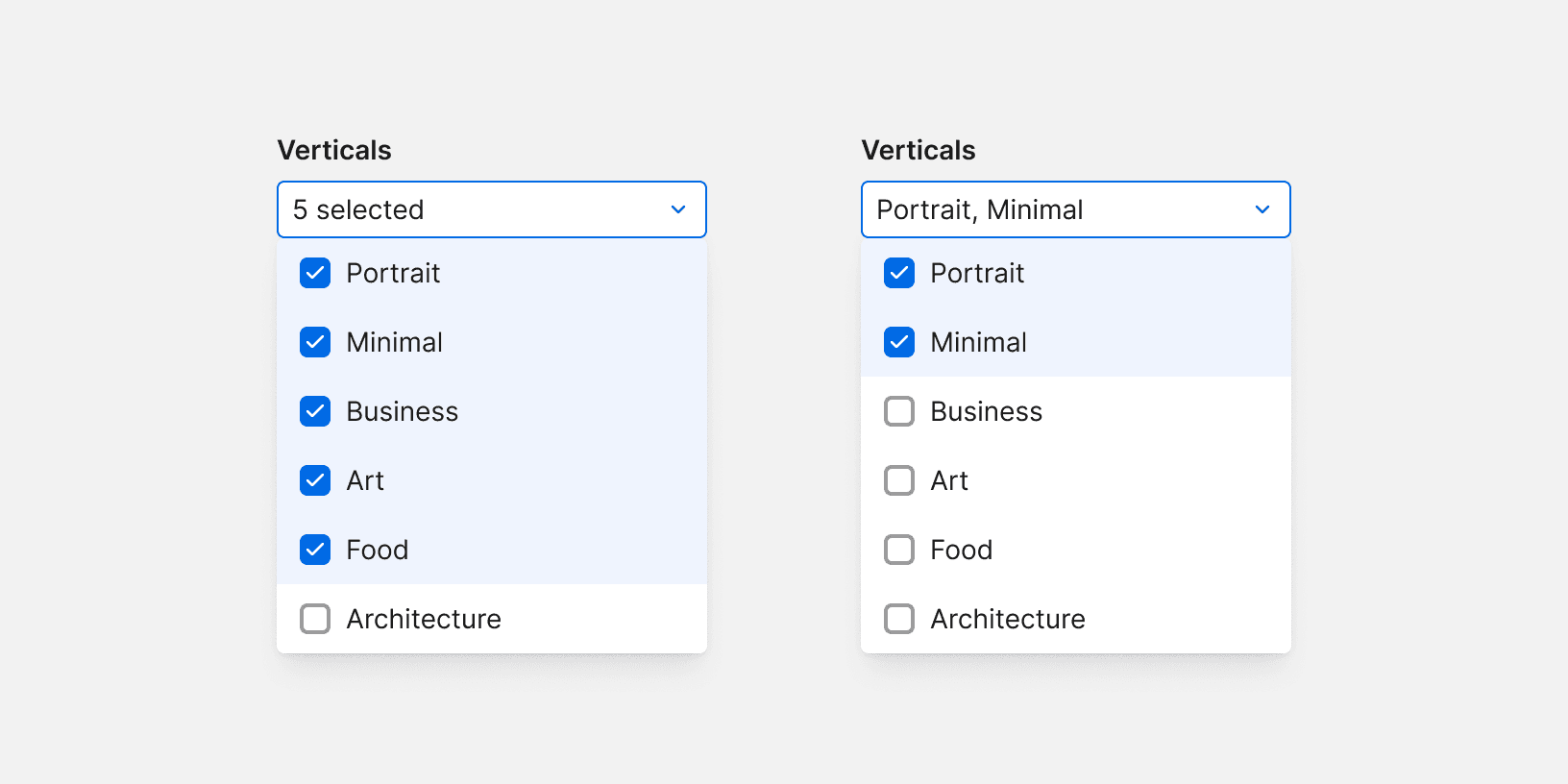The image size is (1568, 784).
Task: Check Business checkbox in the right list
Action: click(899, 411)
